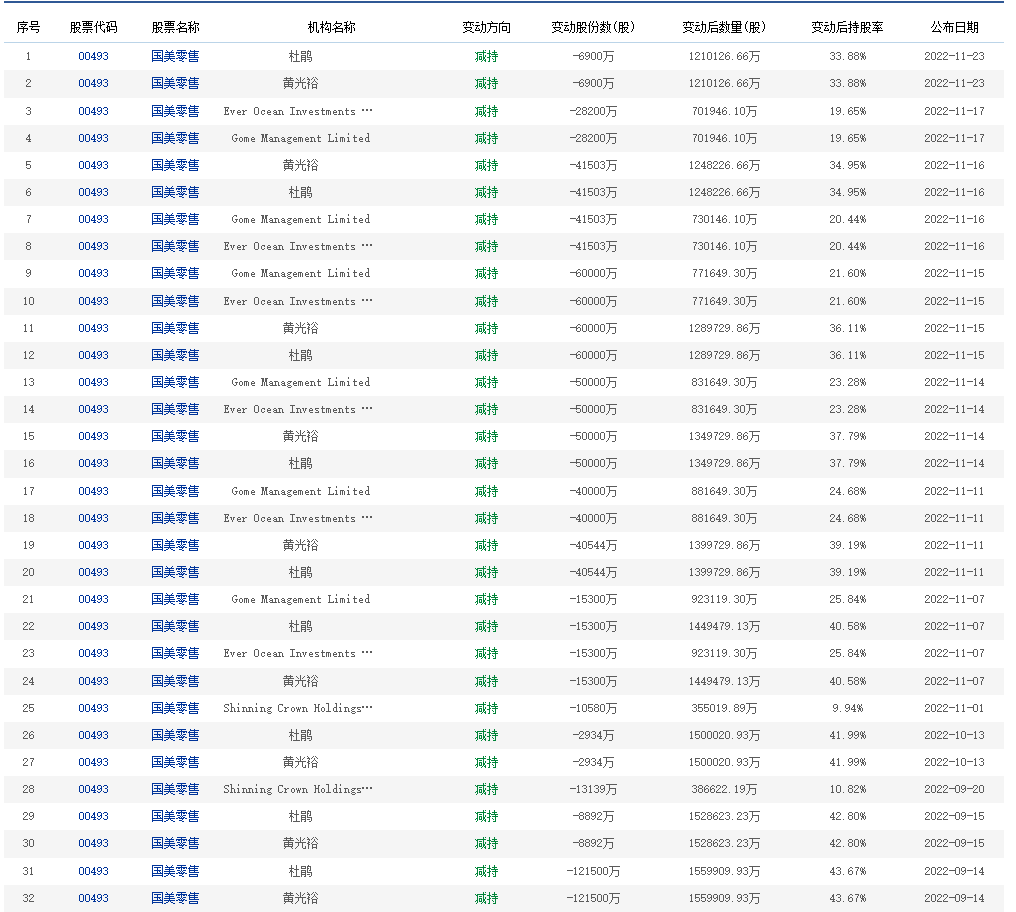Viewport: 1016px width, 912px height.
Task: Click stock code 00493 in row 5
Action: (x=93, y=165)
